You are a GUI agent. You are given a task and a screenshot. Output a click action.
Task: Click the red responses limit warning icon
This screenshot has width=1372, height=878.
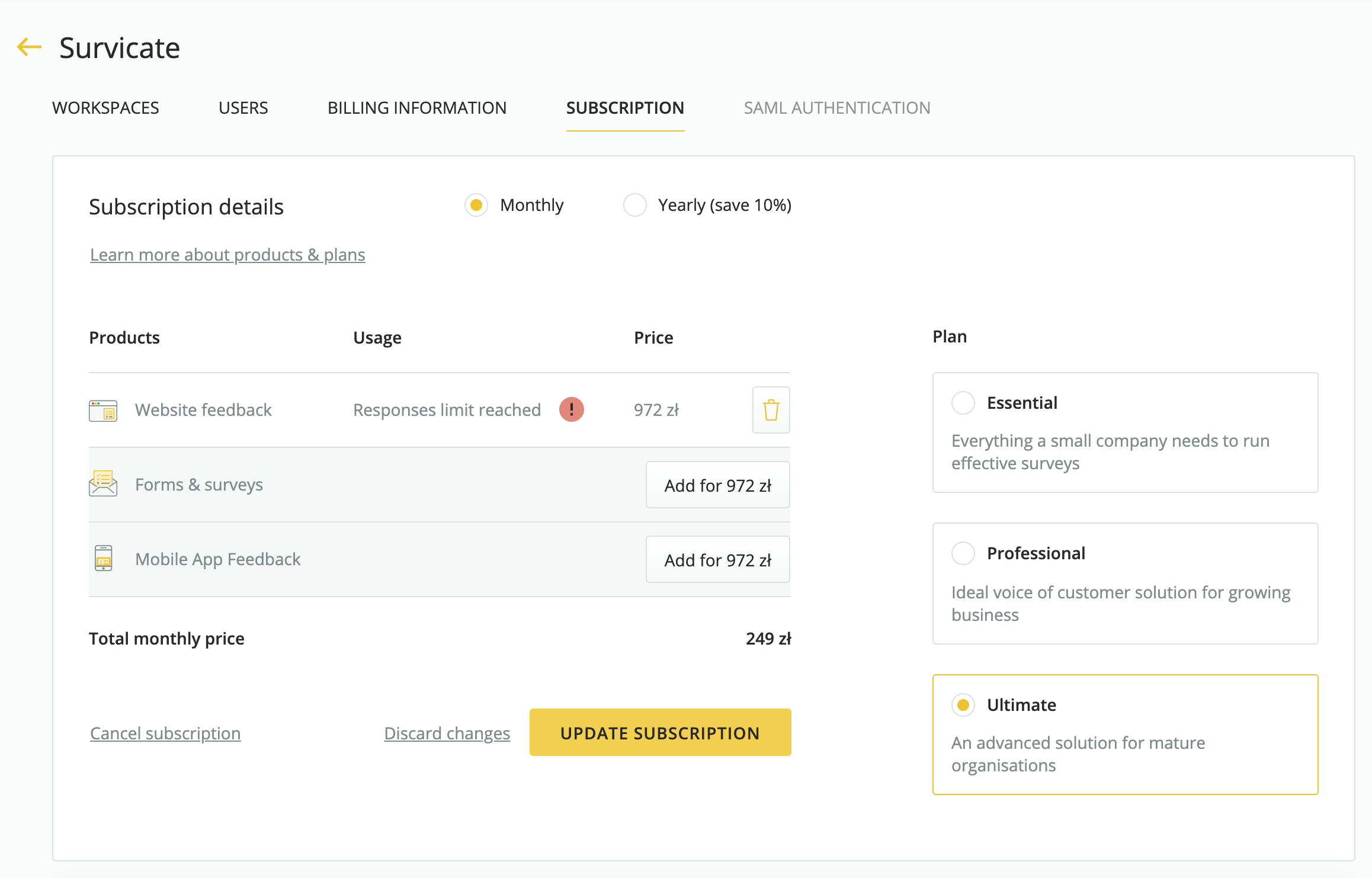click(x=571, y=409)
